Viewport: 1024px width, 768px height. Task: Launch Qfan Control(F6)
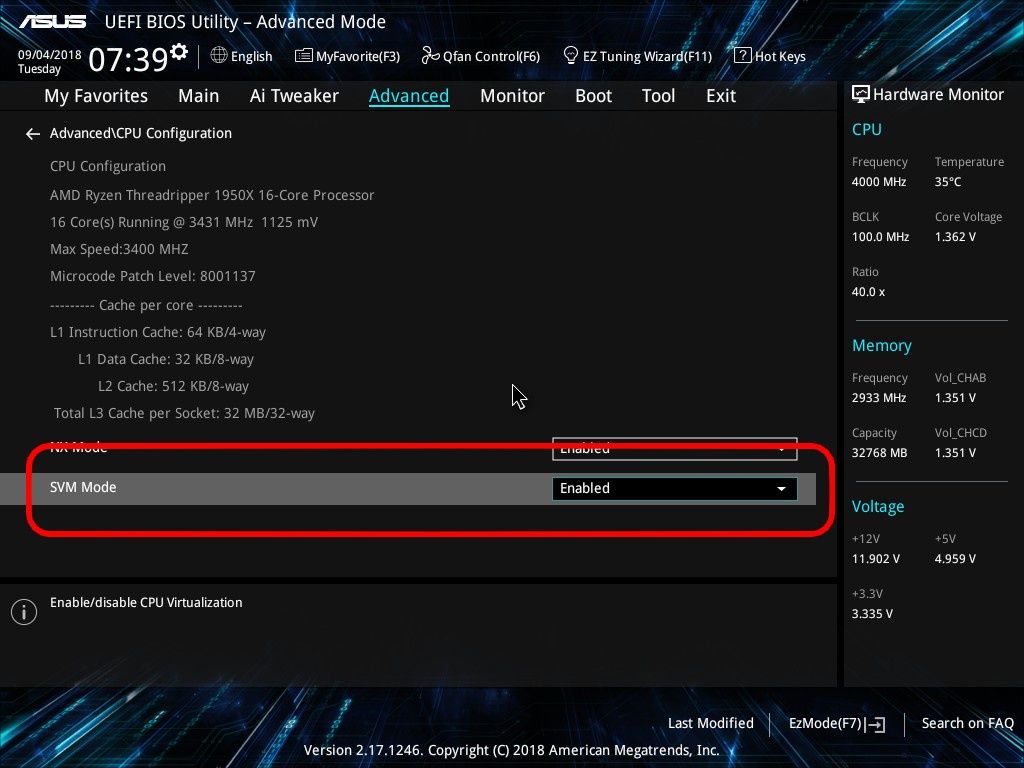(x=481, y=56)
